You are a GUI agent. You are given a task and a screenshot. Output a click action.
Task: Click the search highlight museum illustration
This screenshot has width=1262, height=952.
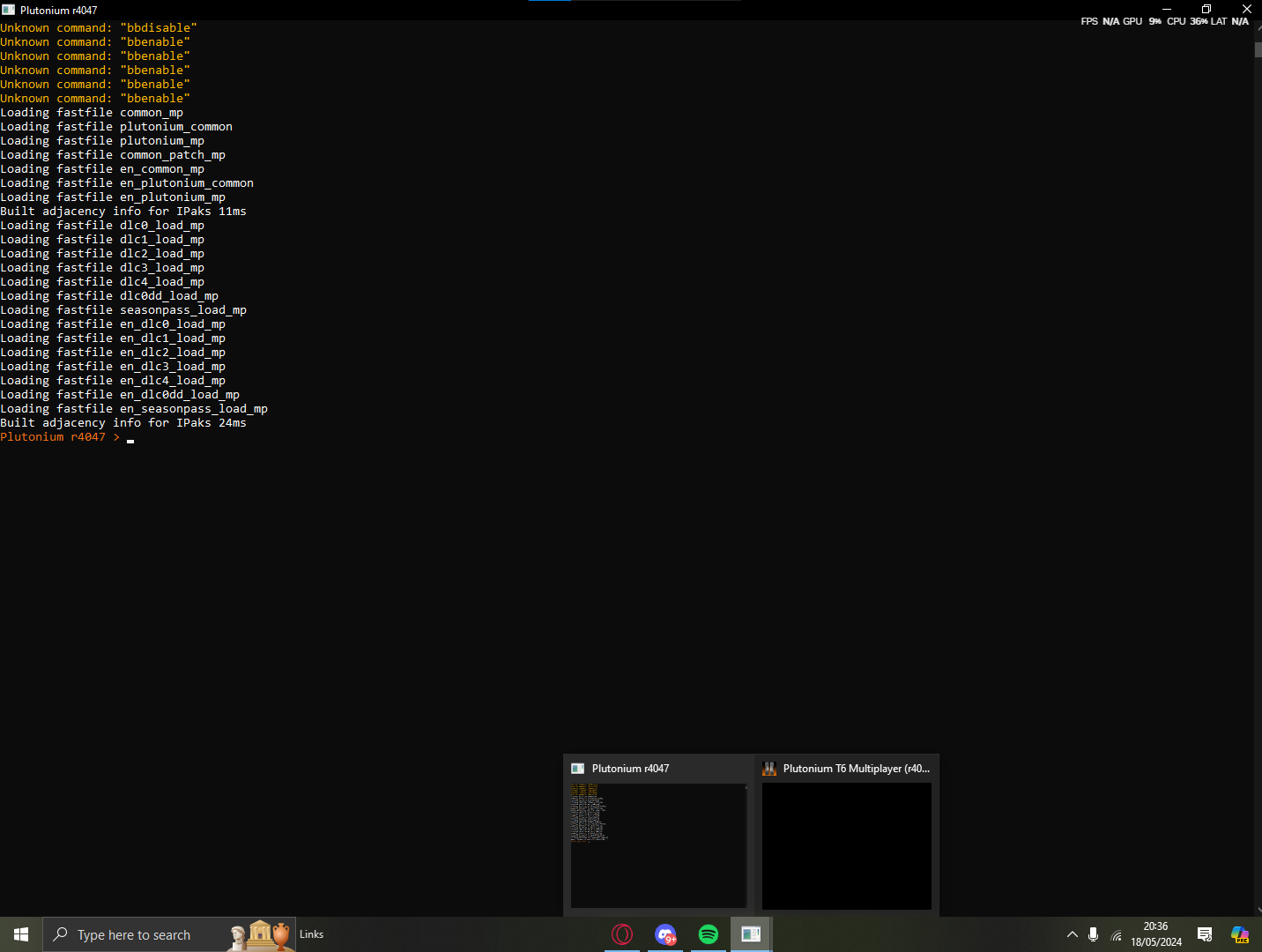(260, 934)
